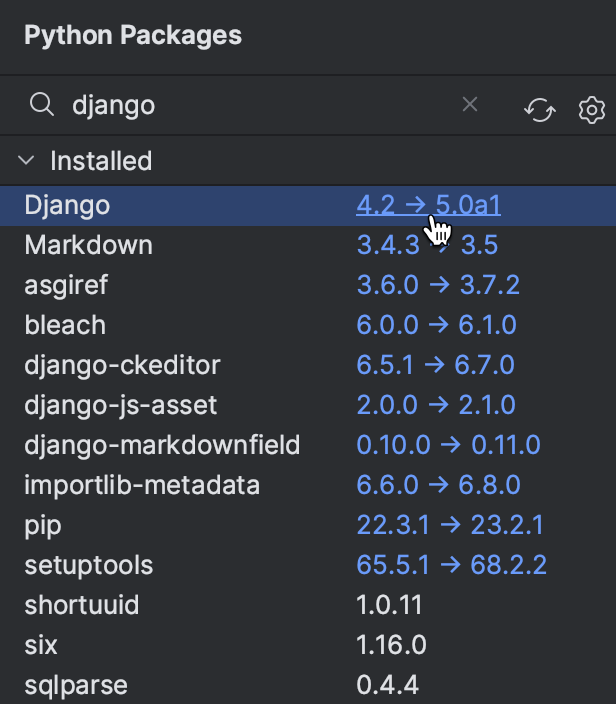
Task: Upgrade Django from 4.2 to 5.0a1
Action: point(428,206)
